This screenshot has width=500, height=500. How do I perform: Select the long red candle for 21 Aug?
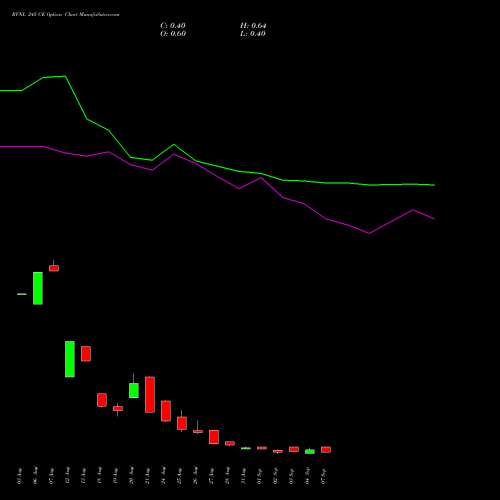[150, 395]
